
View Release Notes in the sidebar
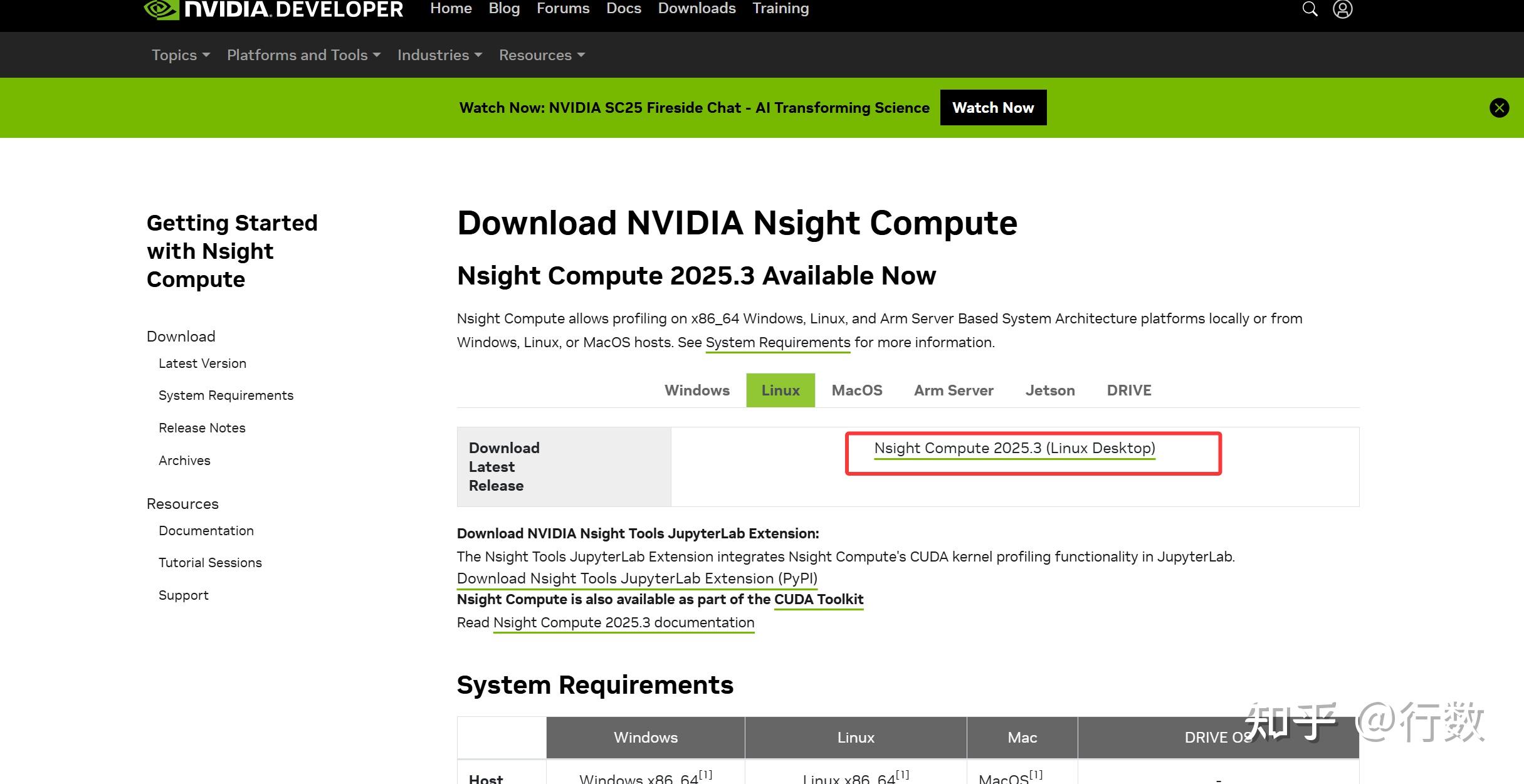pos(202,427)
